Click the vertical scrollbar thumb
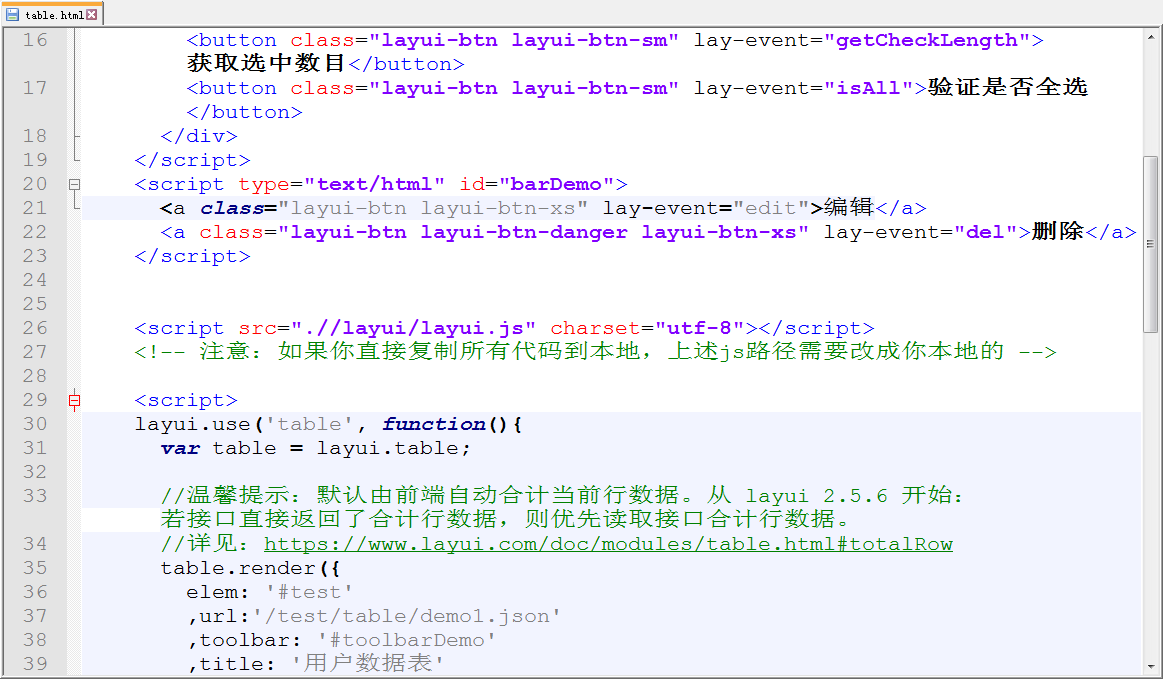 coord(1151,244)
